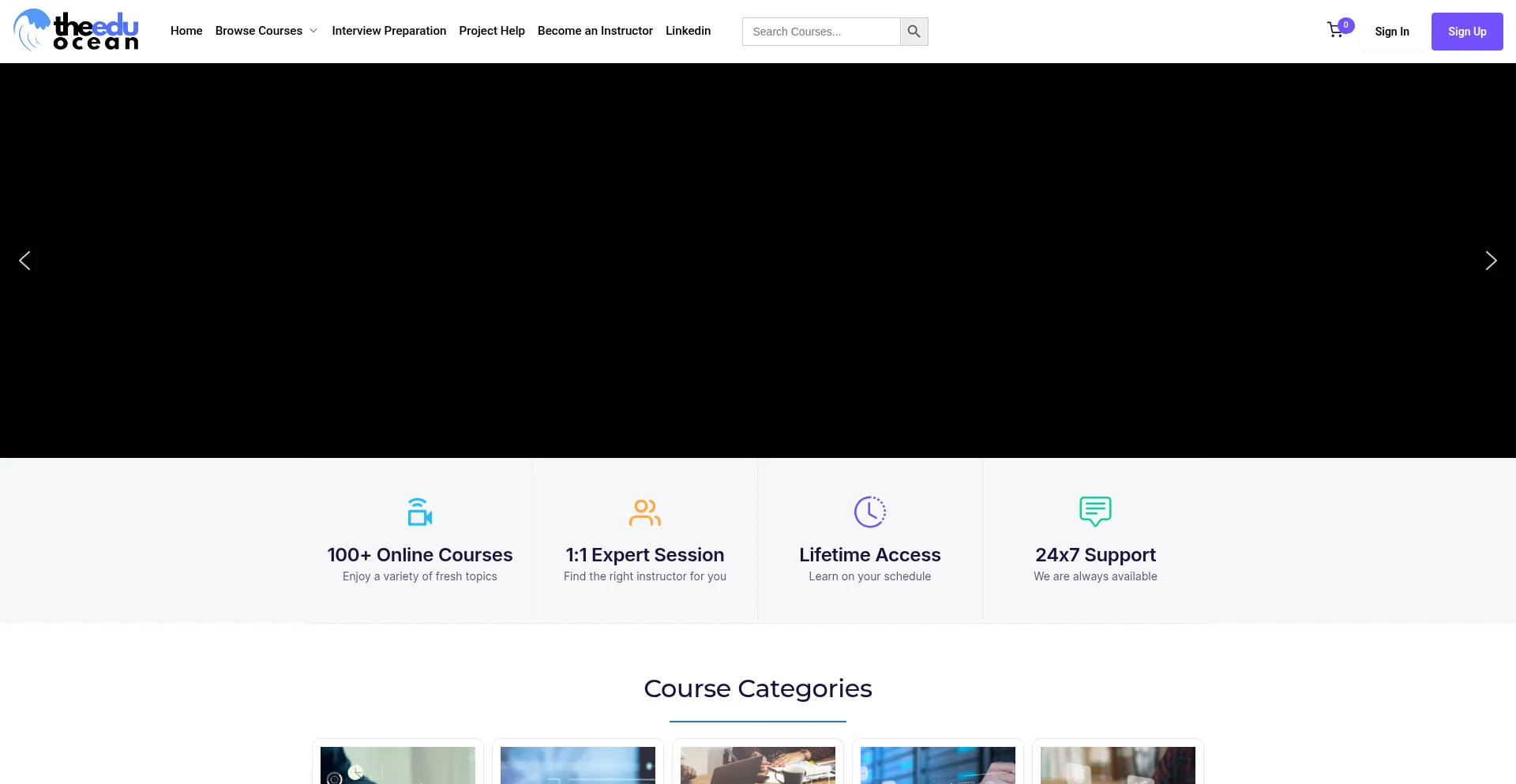The image size is (1516, 784).
Task: Go to previous slide arrow
Action: (x=24, y=261)
